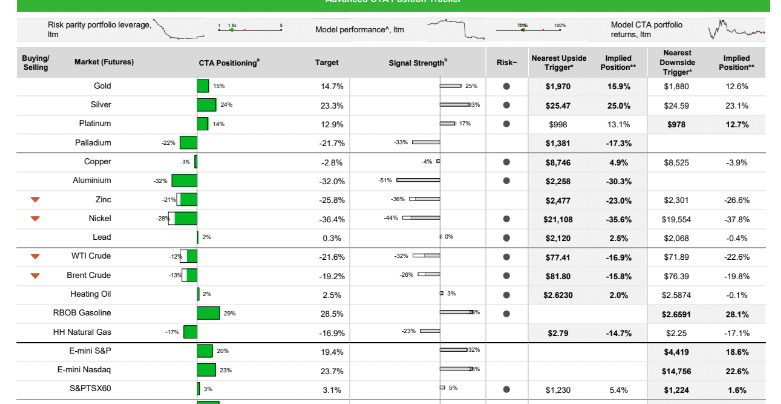Click the risk dot in the Silver row
Image resolution: width=781 pixels, height=404 pixels.
point(507,105)
